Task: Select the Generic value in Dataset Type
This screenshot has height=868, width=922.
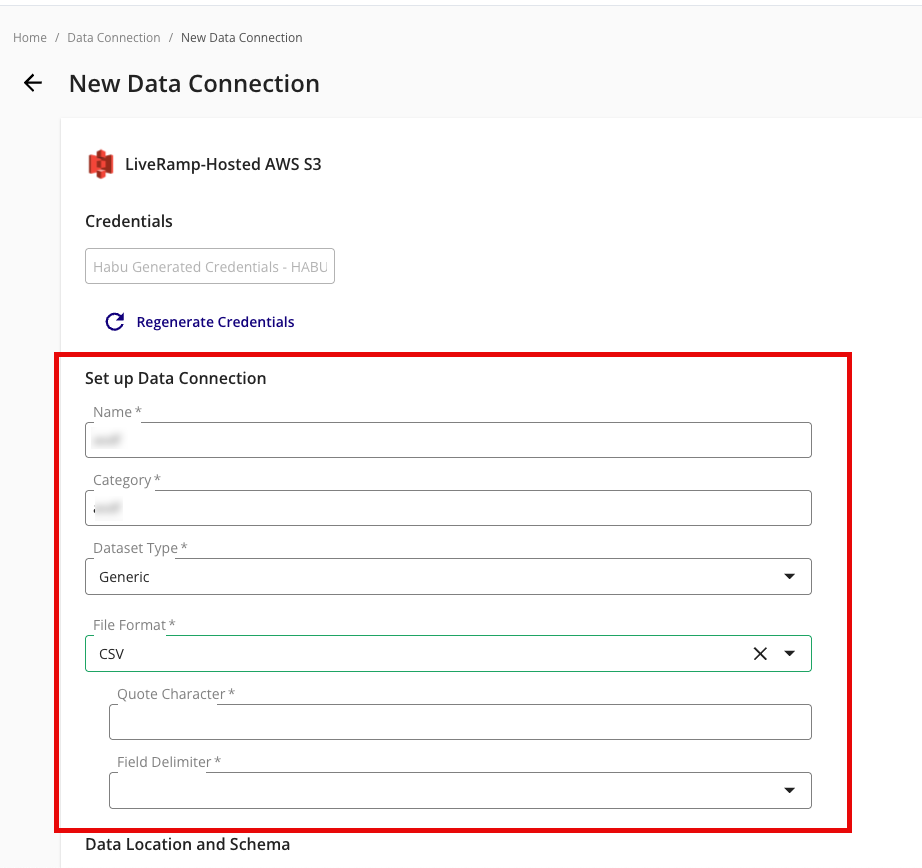Action: click(x=125, y=577)
